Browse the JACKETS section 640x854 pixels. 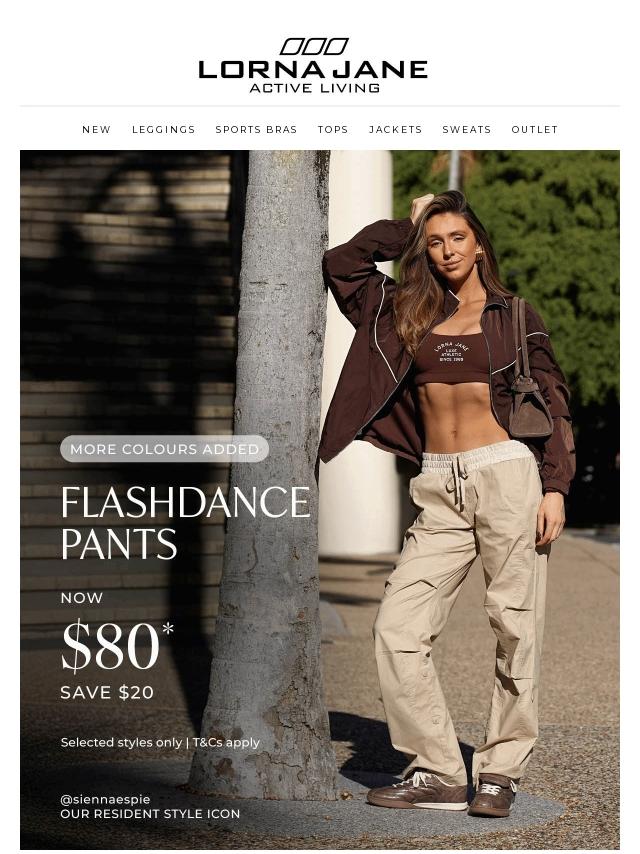395,130
